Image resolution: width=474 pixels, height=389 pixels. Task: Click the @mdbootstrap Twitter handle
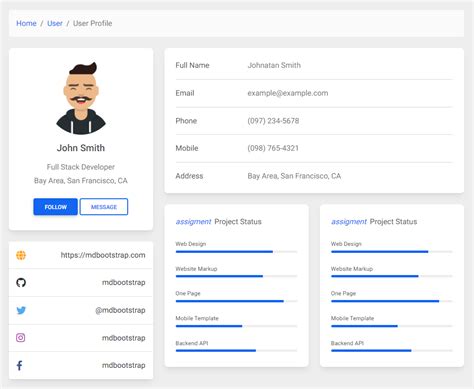click(x=120, y=310)
